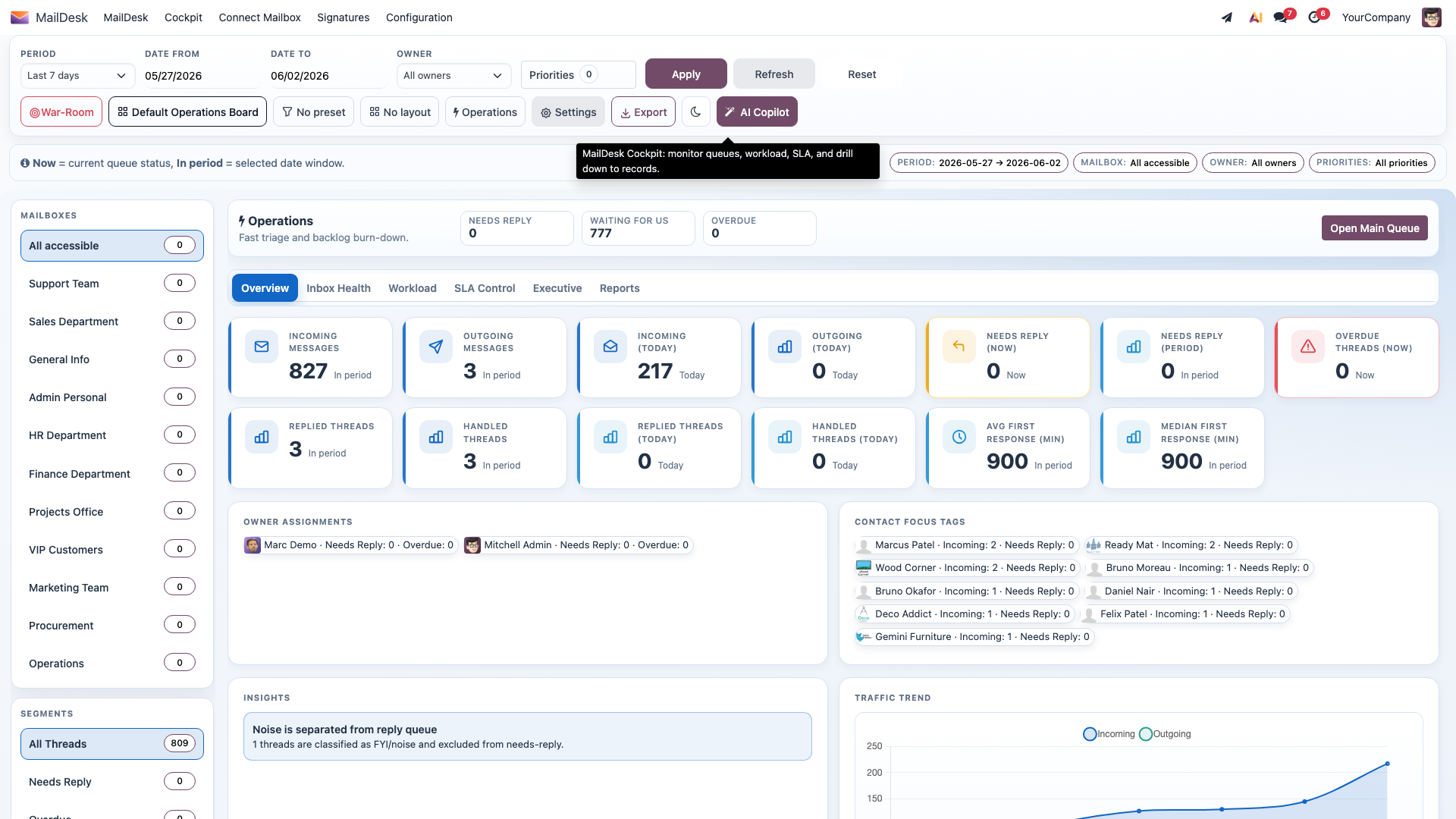Click the MailDesk logo icon
Screen dimensions: 1456x819
20,17
